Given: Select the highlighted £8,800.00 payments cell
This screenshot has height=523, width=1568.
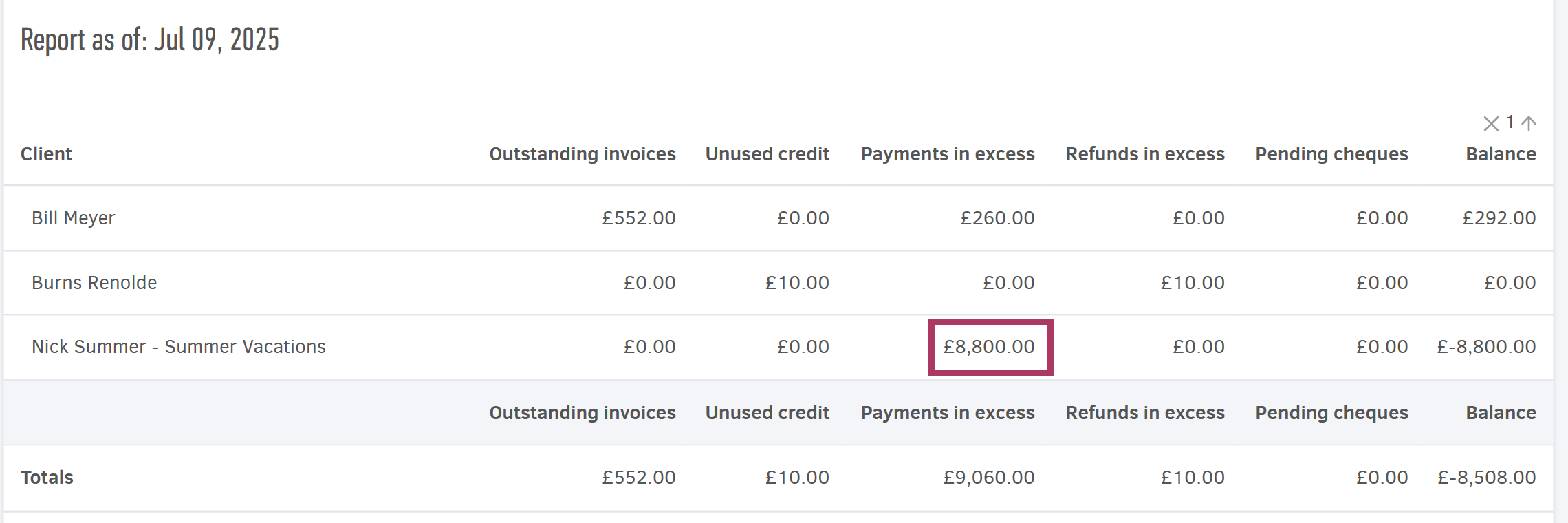Looking at the screenshot, I should click(989, 347).
